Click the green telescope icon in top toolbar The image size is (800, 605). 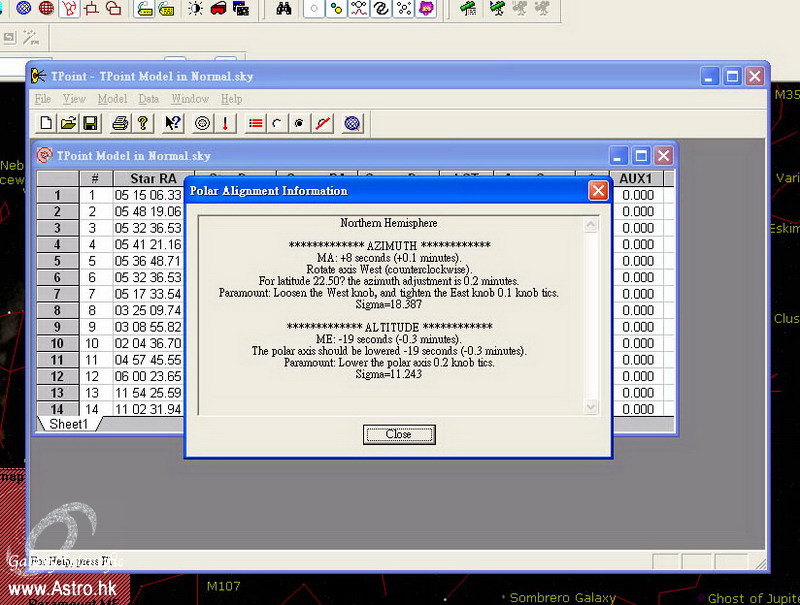point(468,9)
